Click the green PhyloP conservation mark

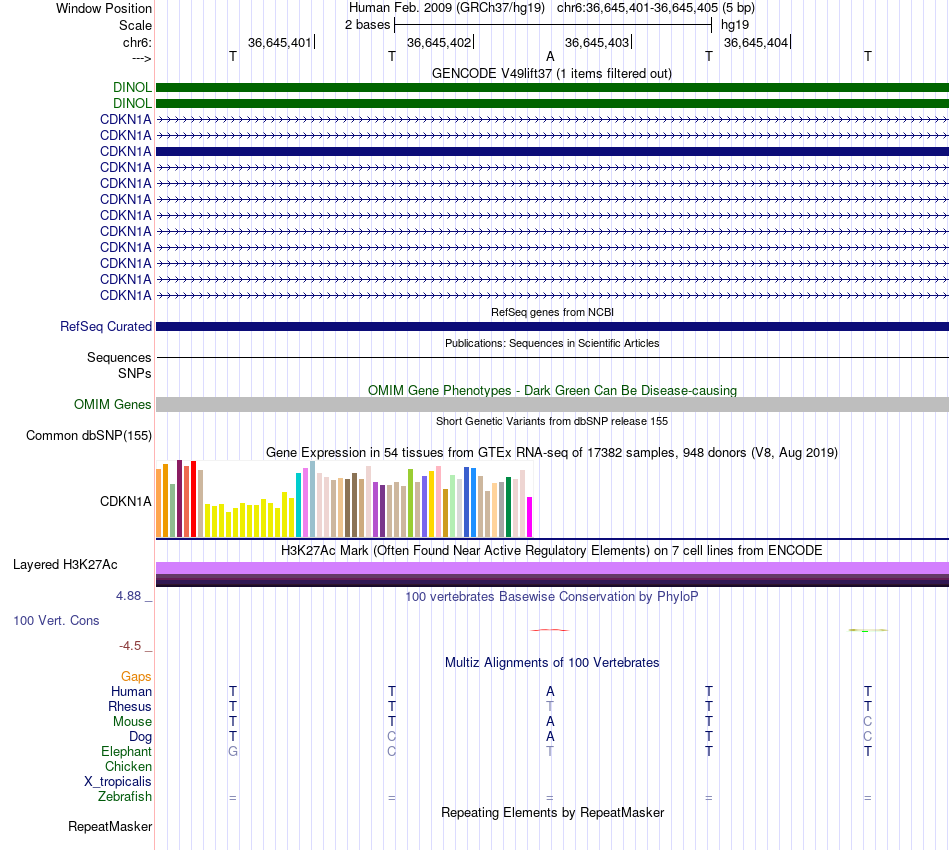pos(868,630)
